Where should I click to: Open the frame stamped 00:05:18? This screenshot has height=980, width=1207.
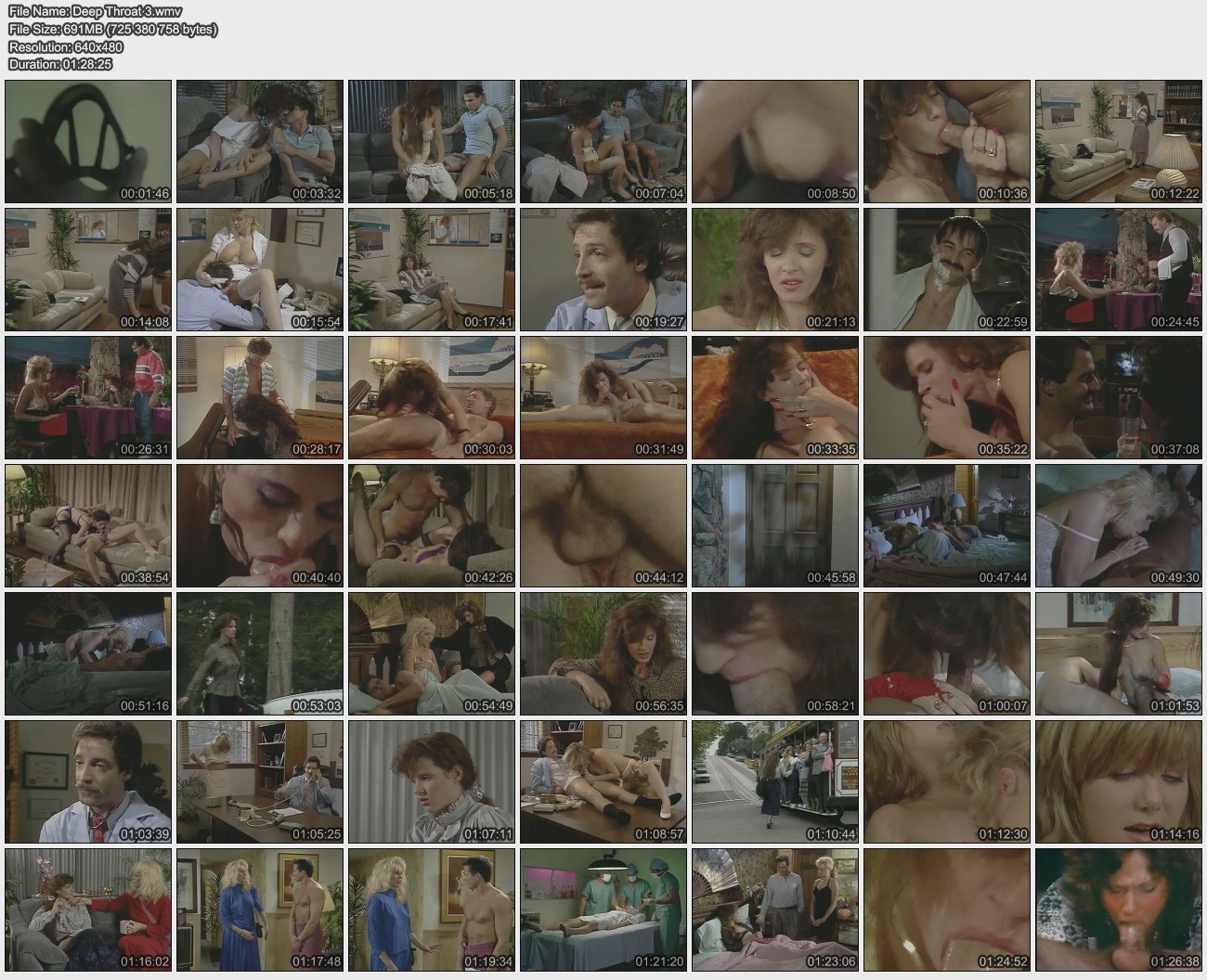point(432,141)
